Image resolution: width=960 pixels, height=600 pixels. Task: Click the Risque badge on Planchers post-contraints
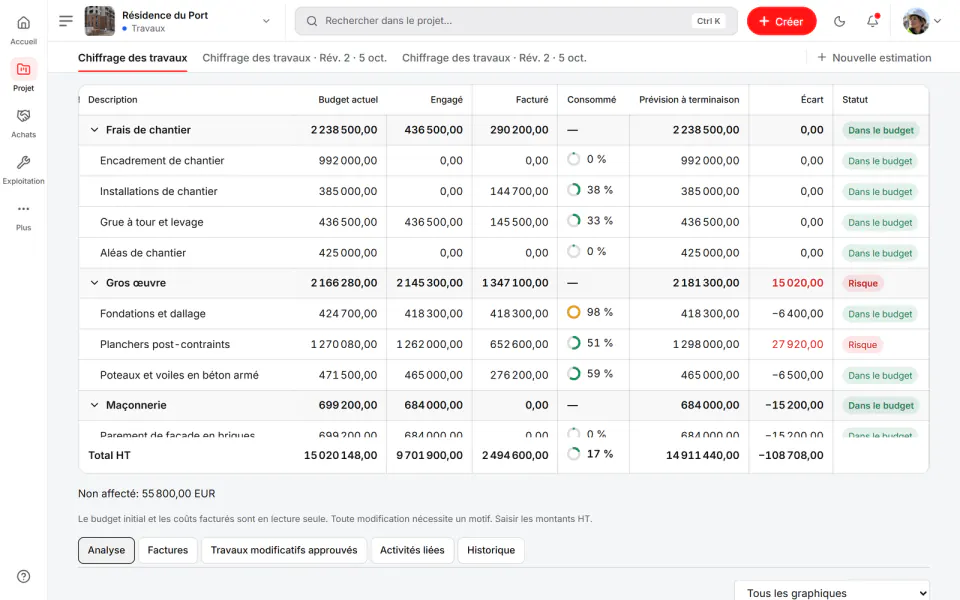[x=863, y=345]
